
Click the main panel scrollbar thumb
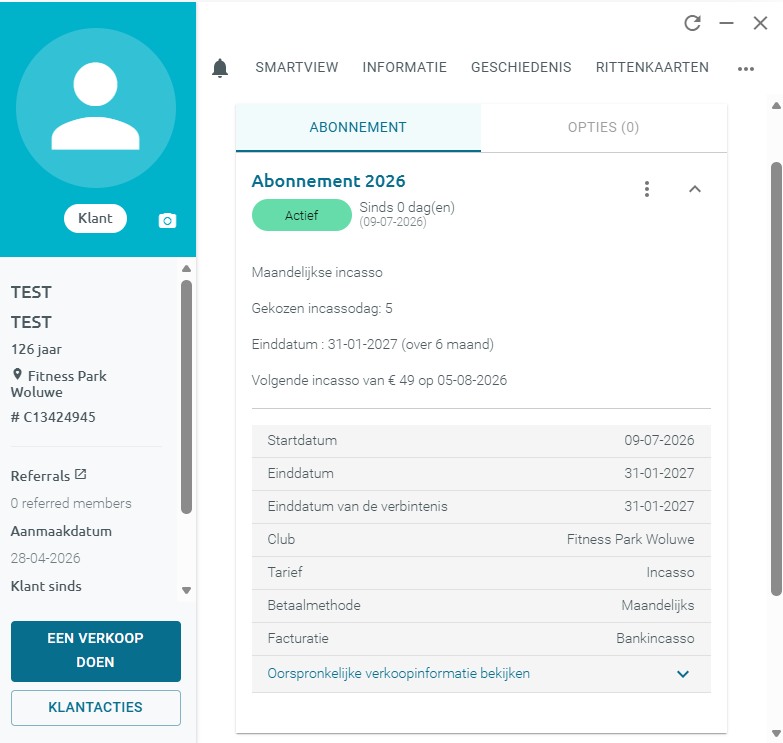(776, 378)
